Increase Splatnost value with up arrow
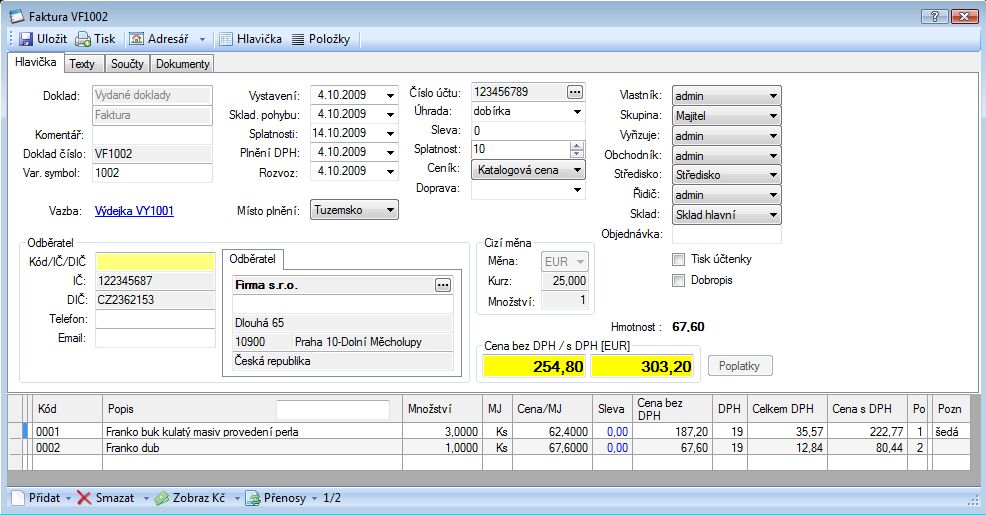This screenshot has height=515, width=986. [x=577, y=145]
